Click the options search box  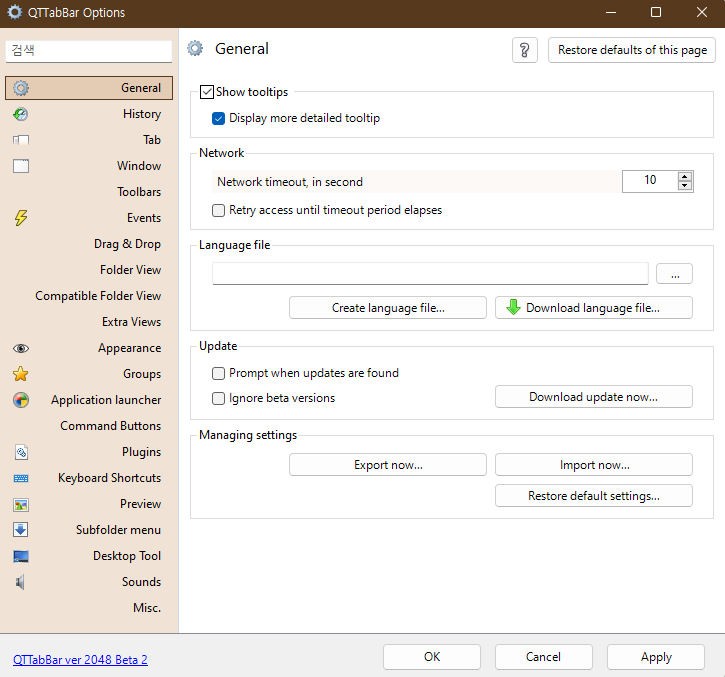click(x=89, y=51)
